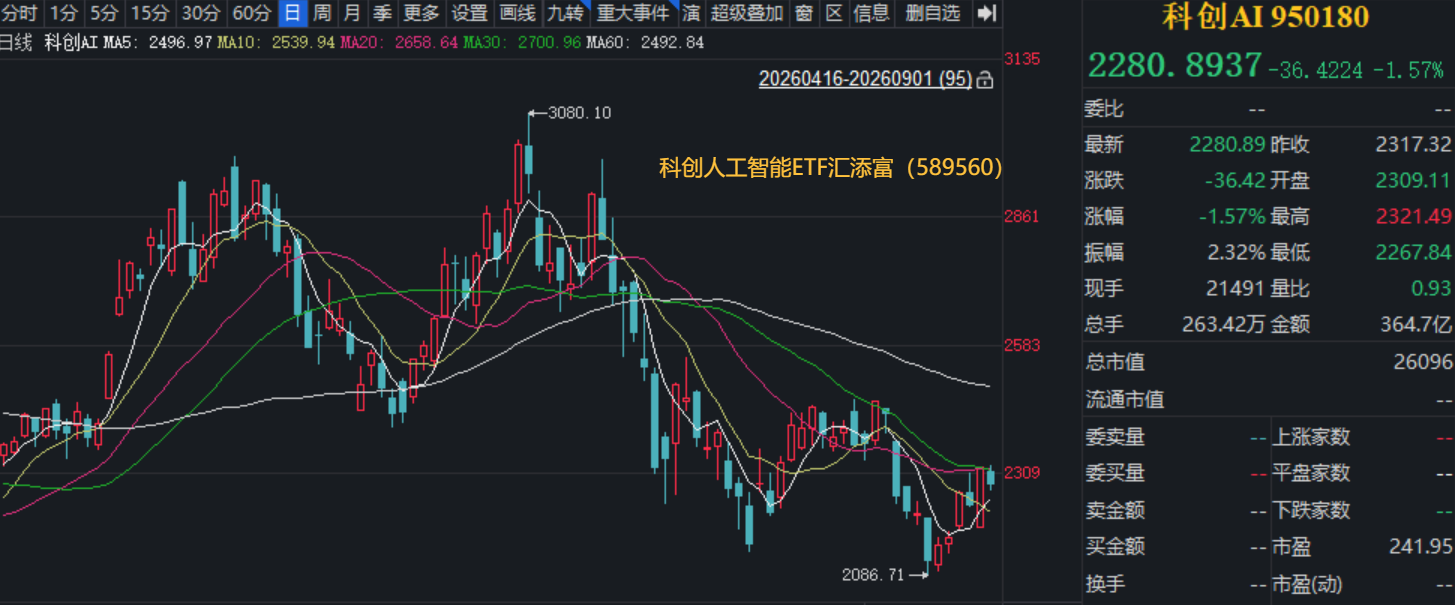1455x605 pixels.
Task: Switch to 周 weekly K-line
Action: tap(322, 13)
